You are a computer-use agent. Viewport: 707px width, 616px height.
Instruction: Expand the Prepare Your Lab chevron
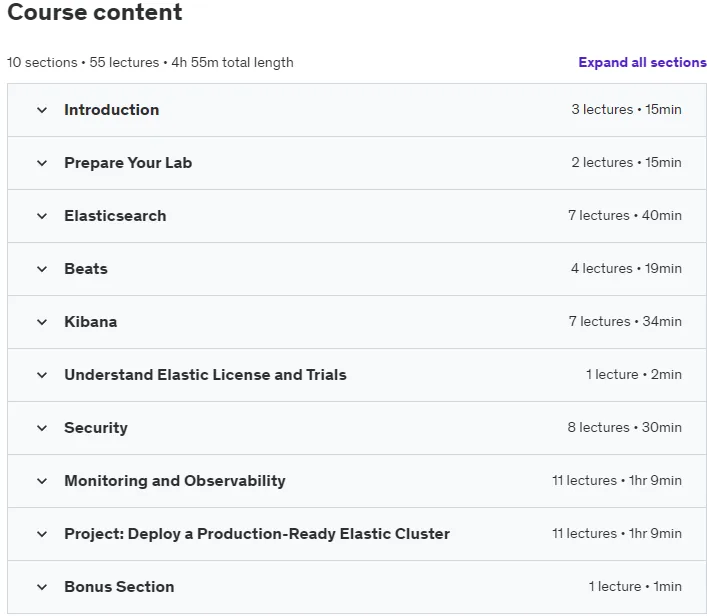point(42,163)
